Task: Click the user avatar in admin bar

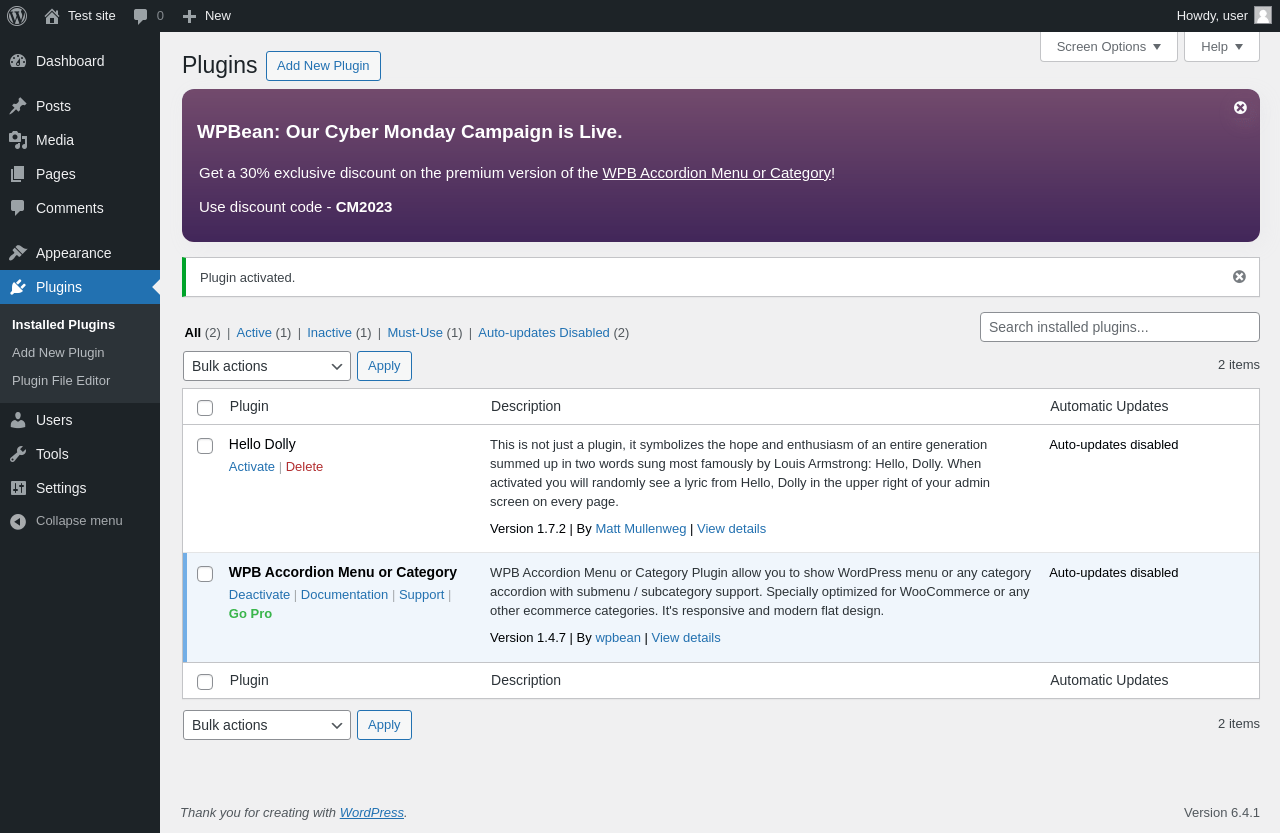Action: (x=1263, y=15)
